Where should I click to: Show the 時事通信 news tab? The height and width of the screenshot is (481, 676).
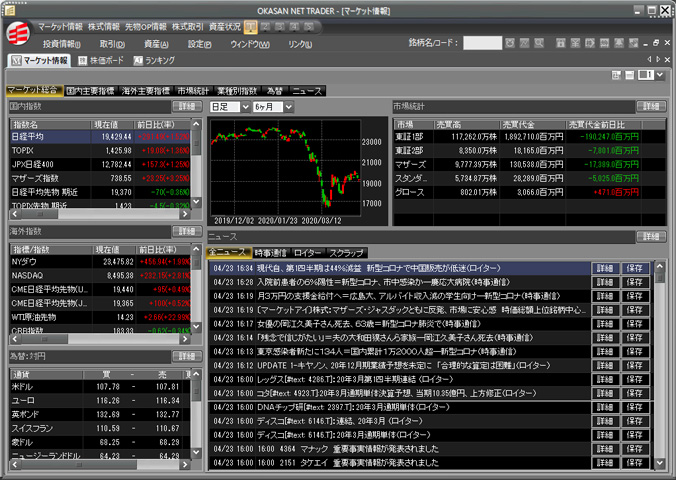270,253
